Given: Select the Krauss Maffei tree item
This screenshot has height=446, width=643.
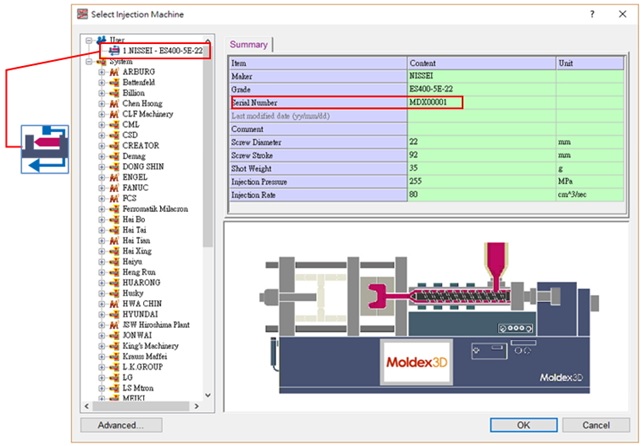Looking at the screenshot, I should 145,357.
